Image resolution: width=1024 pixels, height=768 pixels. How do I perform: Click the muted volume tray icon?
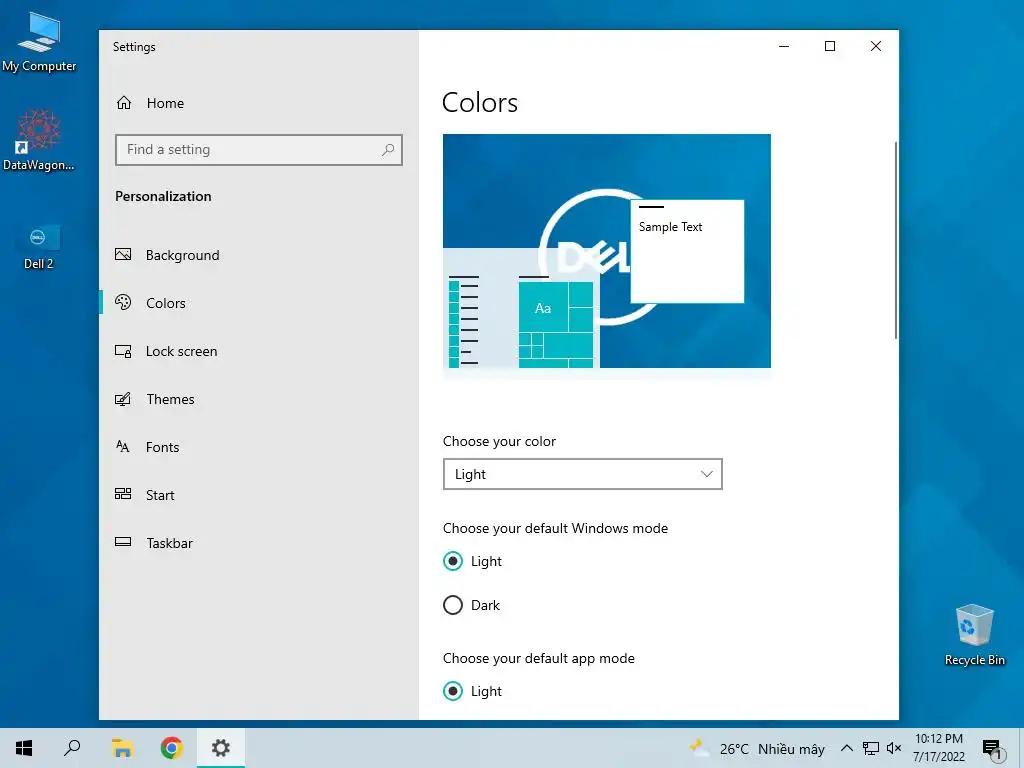(894, 748)
